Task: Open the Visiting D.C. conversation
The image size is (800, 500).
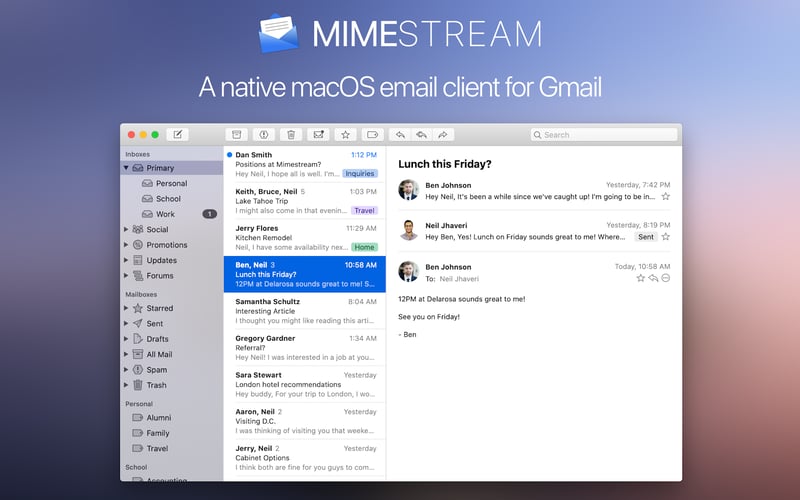Action: coord(305,421)
